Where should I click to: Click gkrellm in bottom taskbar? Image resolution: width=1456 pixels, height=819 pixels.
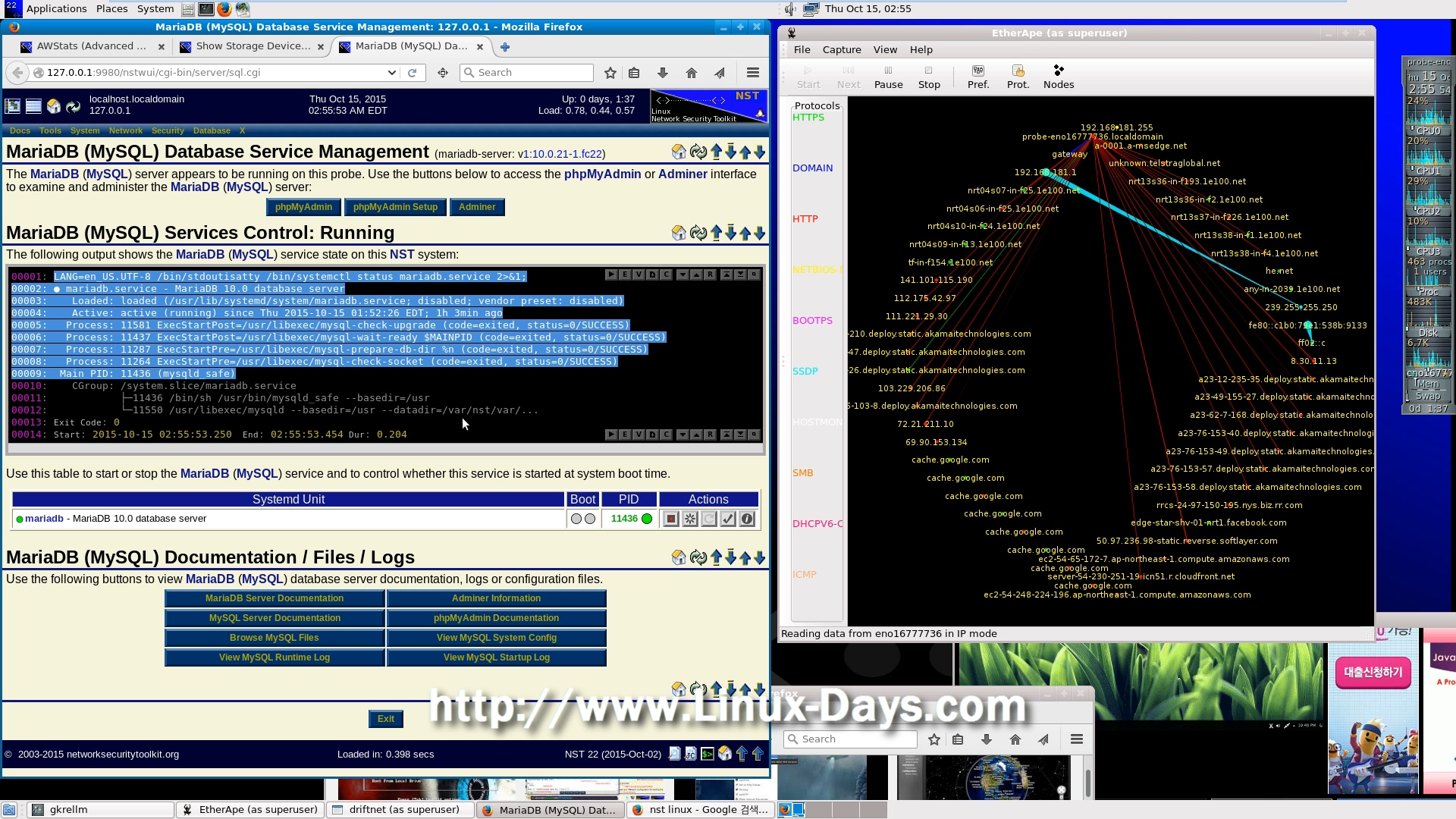coord(101,810)
